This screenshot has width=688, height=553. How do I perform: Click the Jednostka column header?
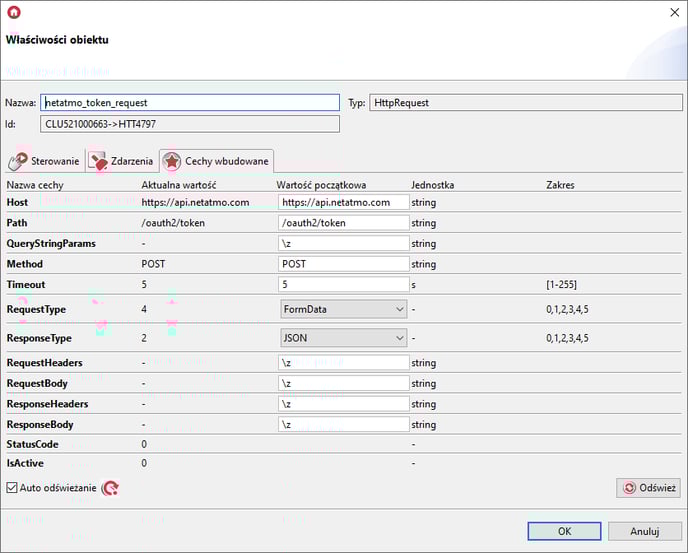tap(432, 185)
